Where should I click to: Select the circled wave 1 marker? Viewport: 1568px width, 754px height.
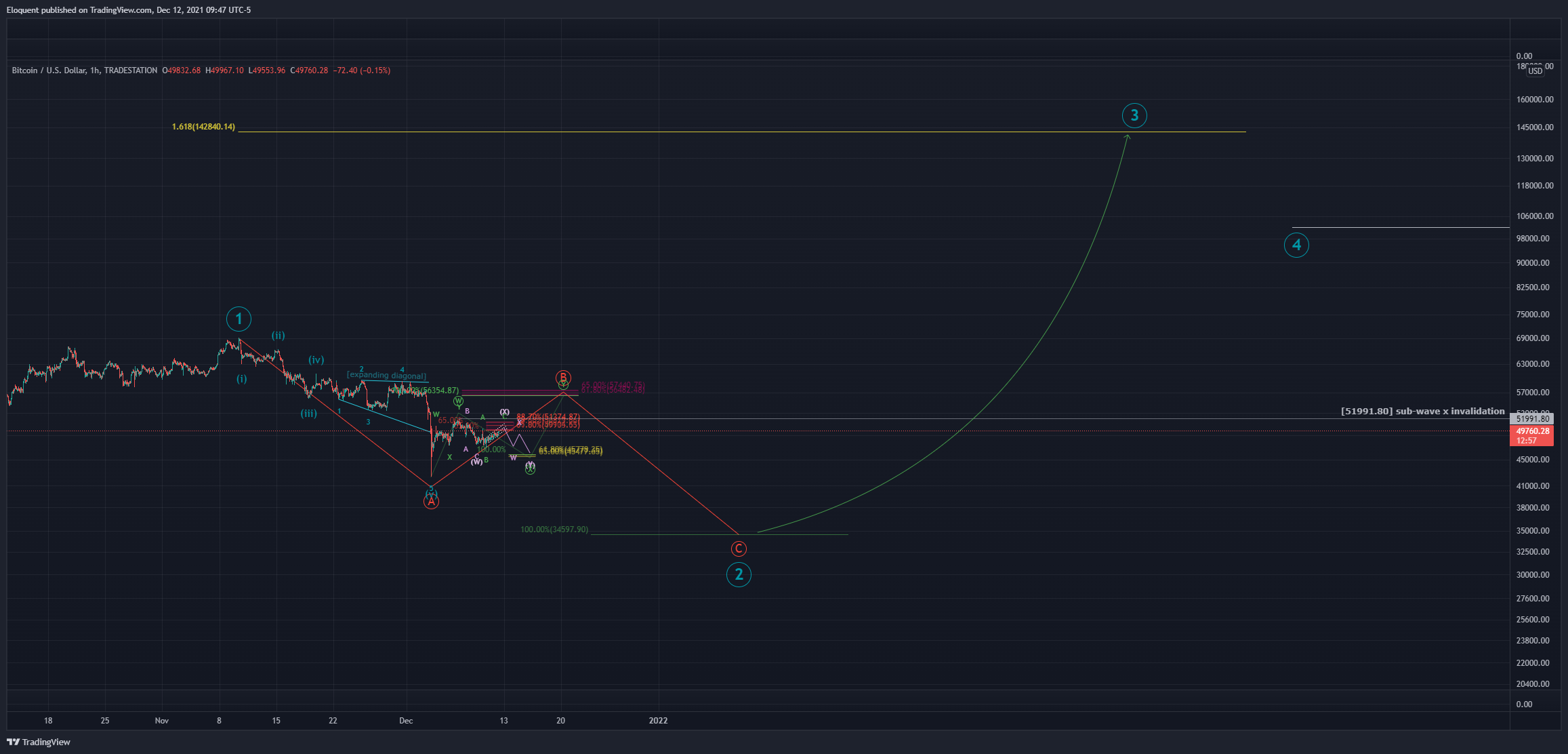[239, 319]
